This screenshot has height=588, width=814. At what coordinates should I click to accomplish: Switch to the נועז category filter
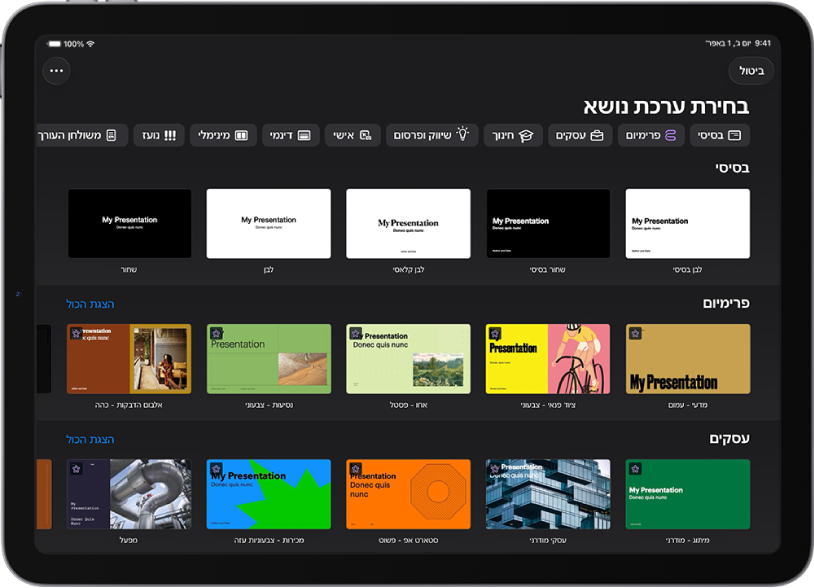click(x=159, y=135)
